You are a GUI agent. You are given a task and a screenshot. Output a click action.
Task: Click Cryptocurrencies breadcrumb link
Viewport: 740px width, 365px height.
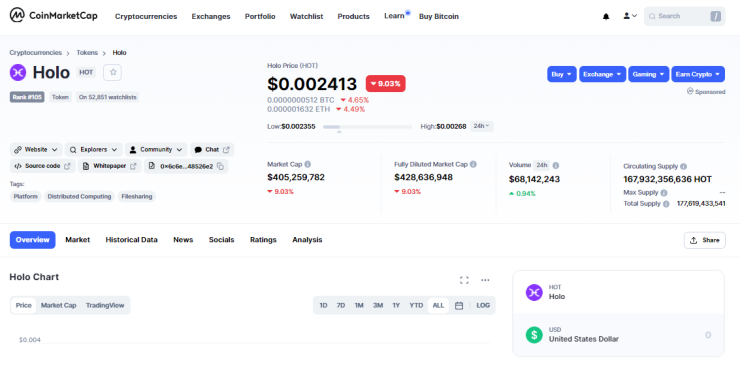coord(36,53)
